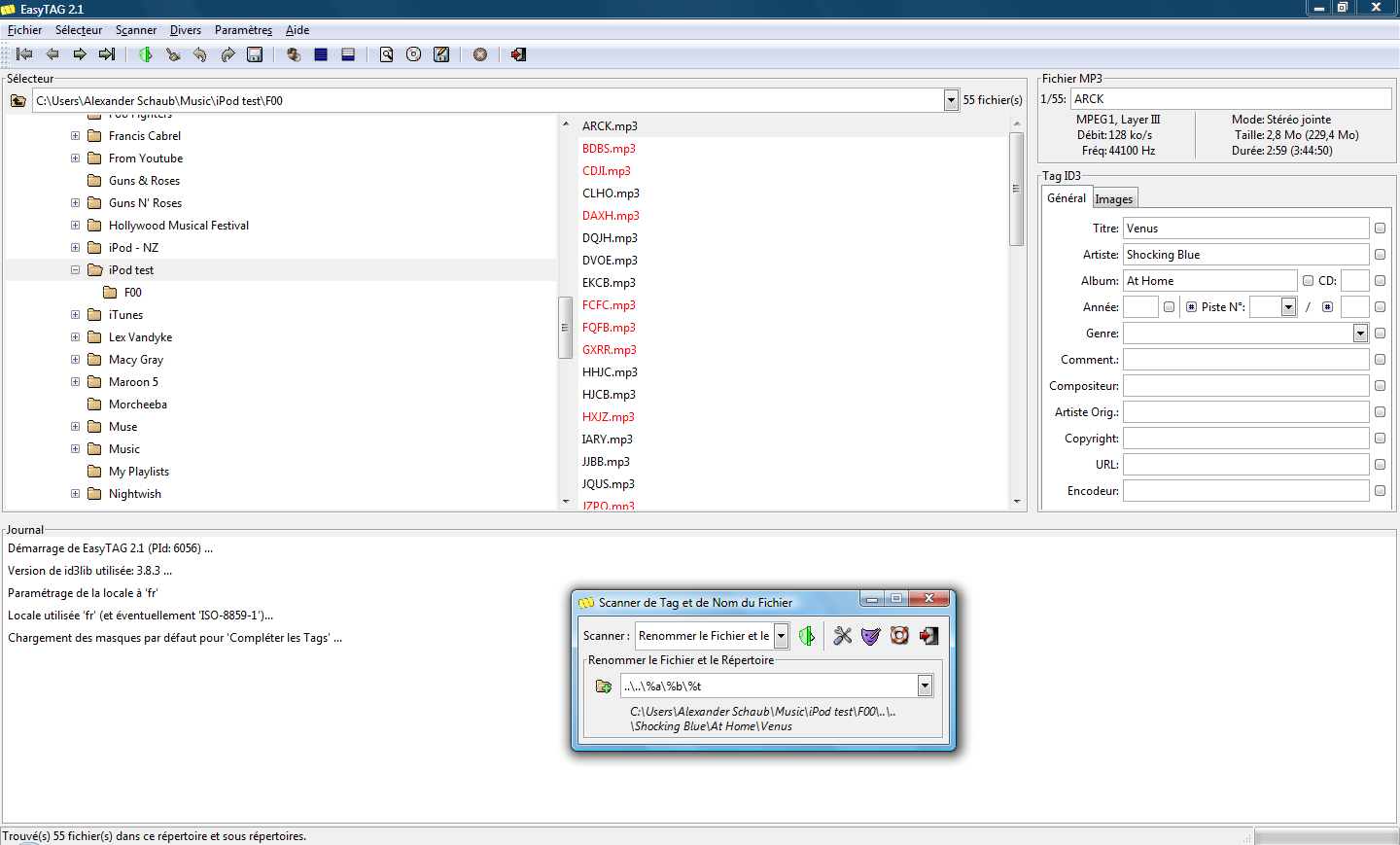The image size is (1400, 845).
Task: Open the Scanner type dropdown
Action: pos(781,636)
